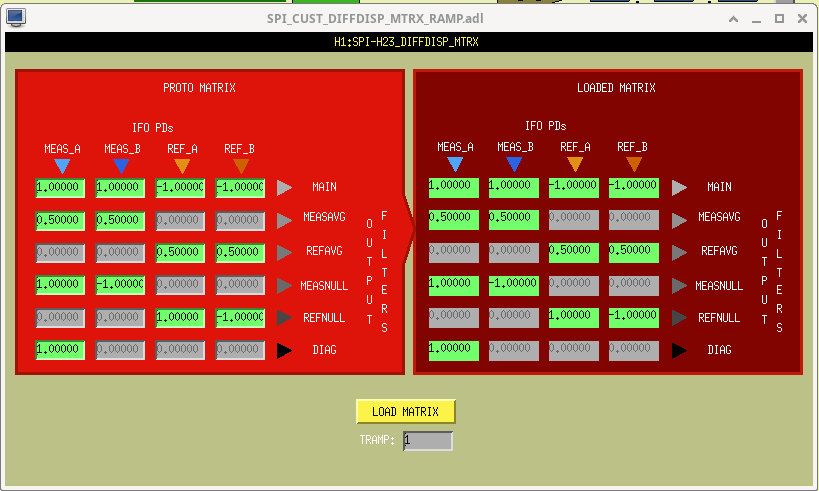Click the TRAMP input field
The image size is (819, 491).
click(428, 441)
